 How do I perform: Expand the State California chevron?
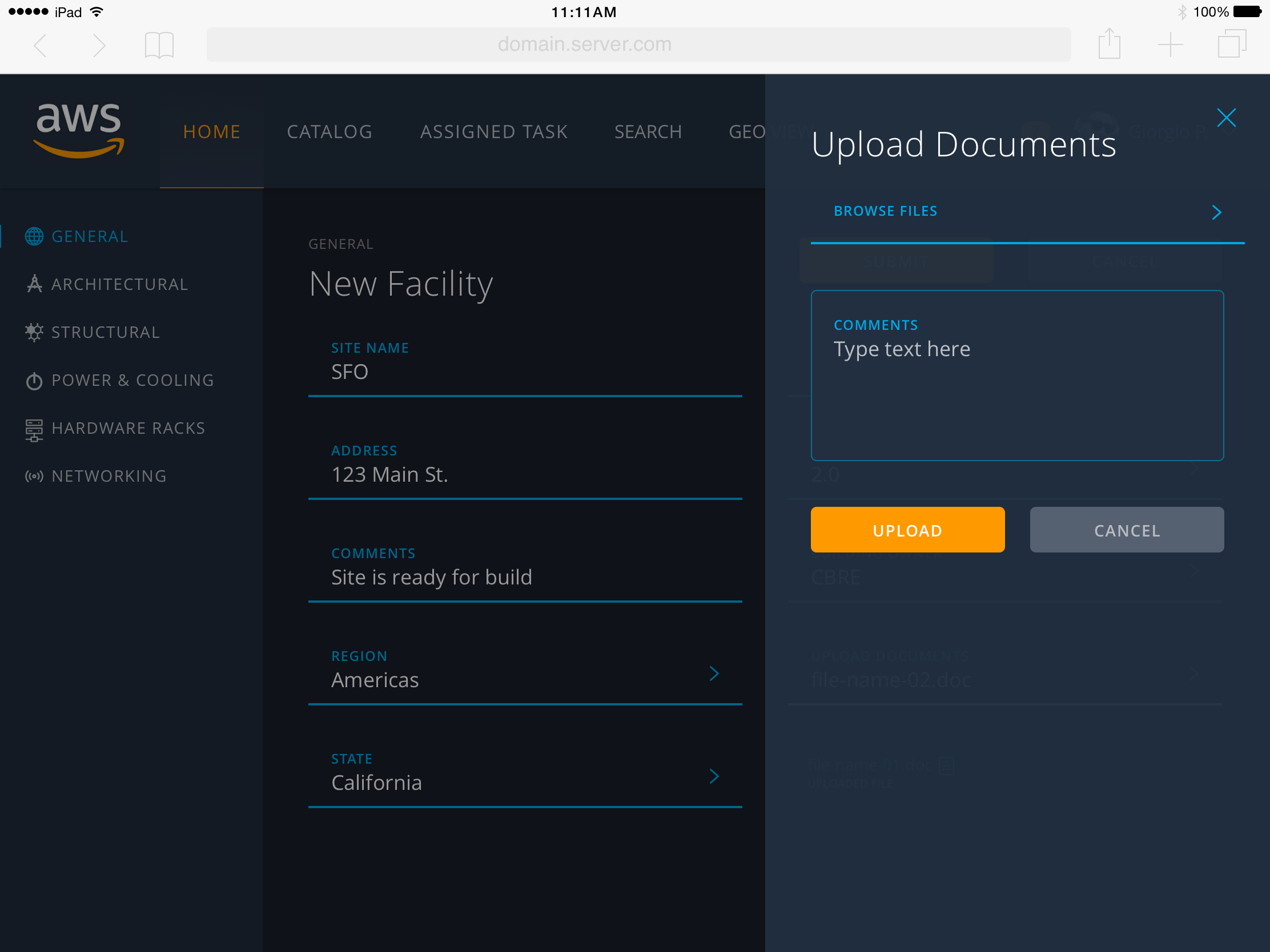click(x=714, y=776)
